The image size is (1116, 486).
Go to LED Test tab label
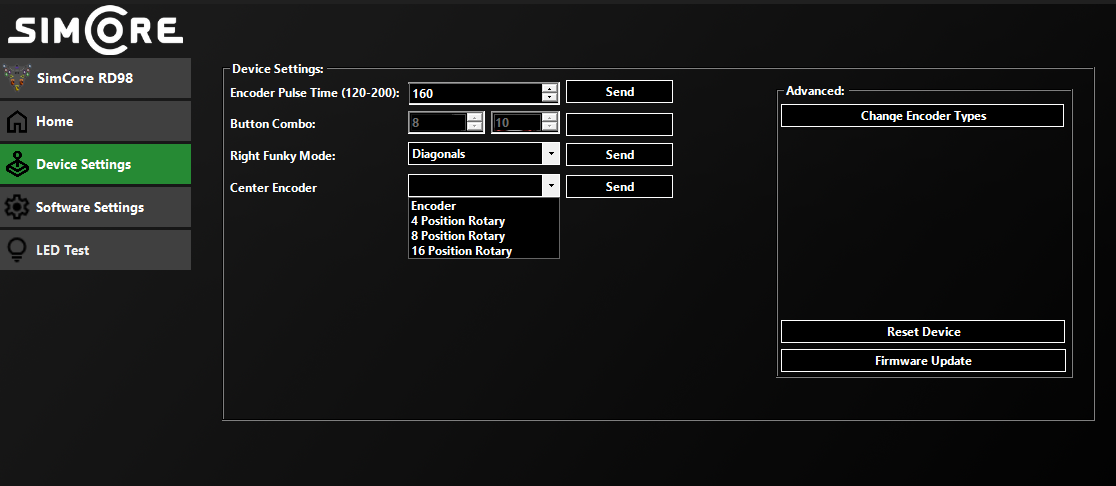coord(63,250)
